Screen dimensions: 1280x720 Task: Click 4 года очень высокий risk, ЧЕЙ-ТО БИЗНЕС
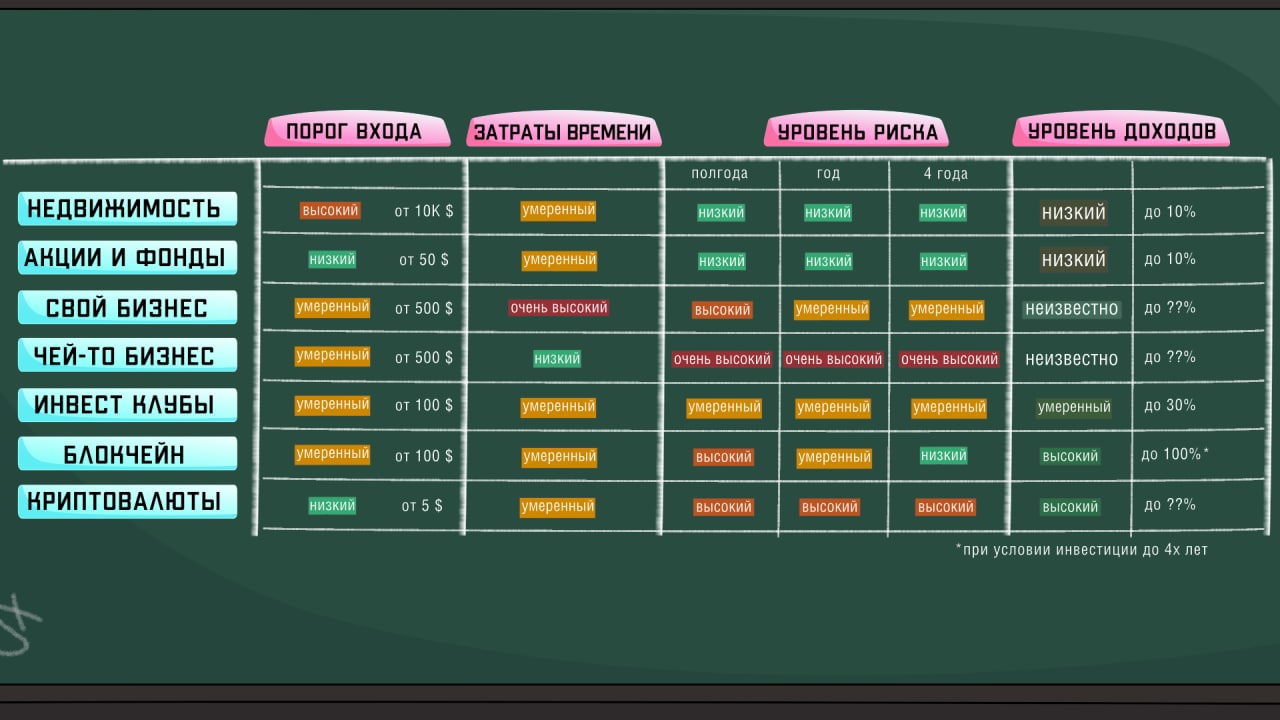tap(949, 359)
